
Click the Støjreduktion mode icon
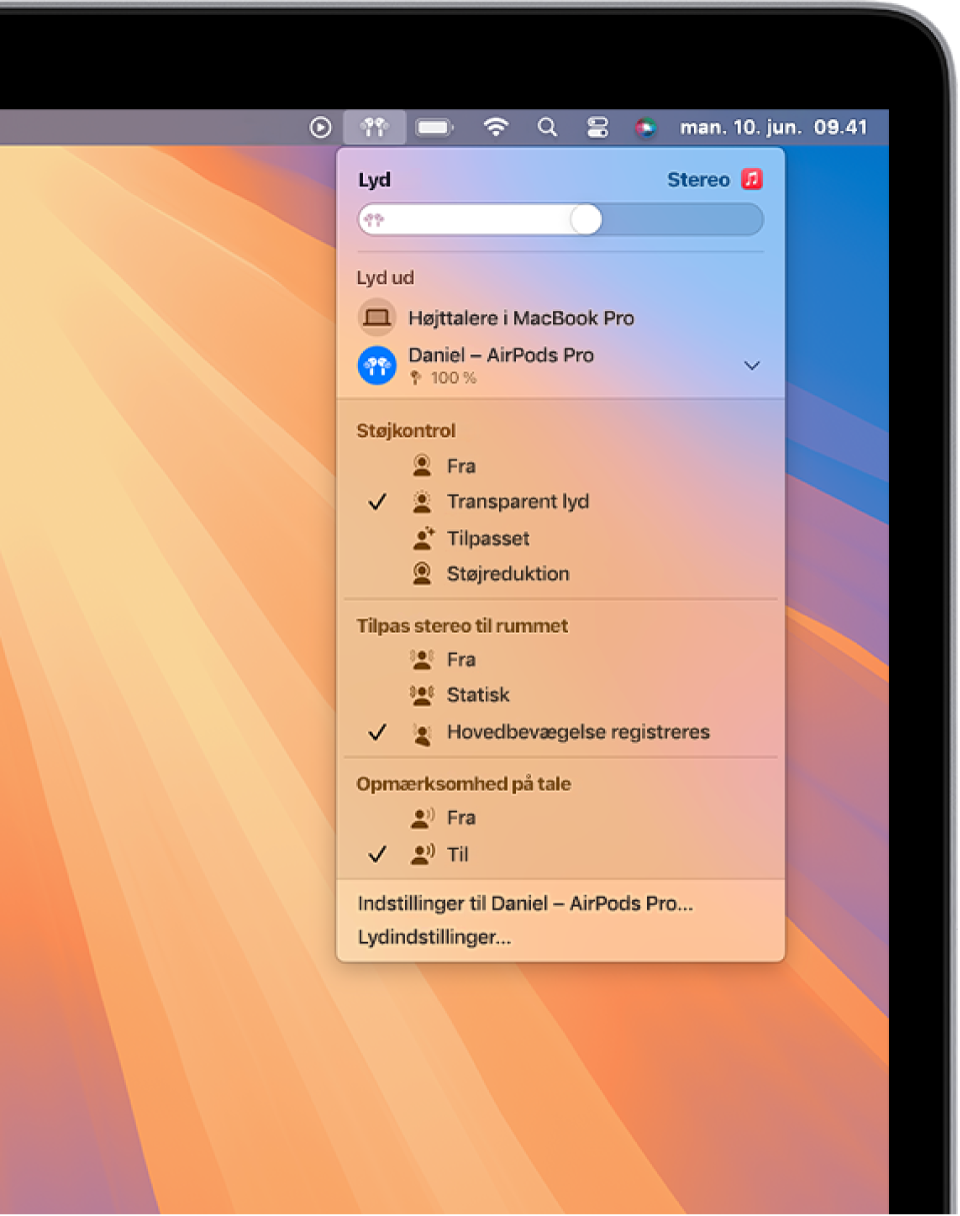pyautogui.click(x=424, y=574)
